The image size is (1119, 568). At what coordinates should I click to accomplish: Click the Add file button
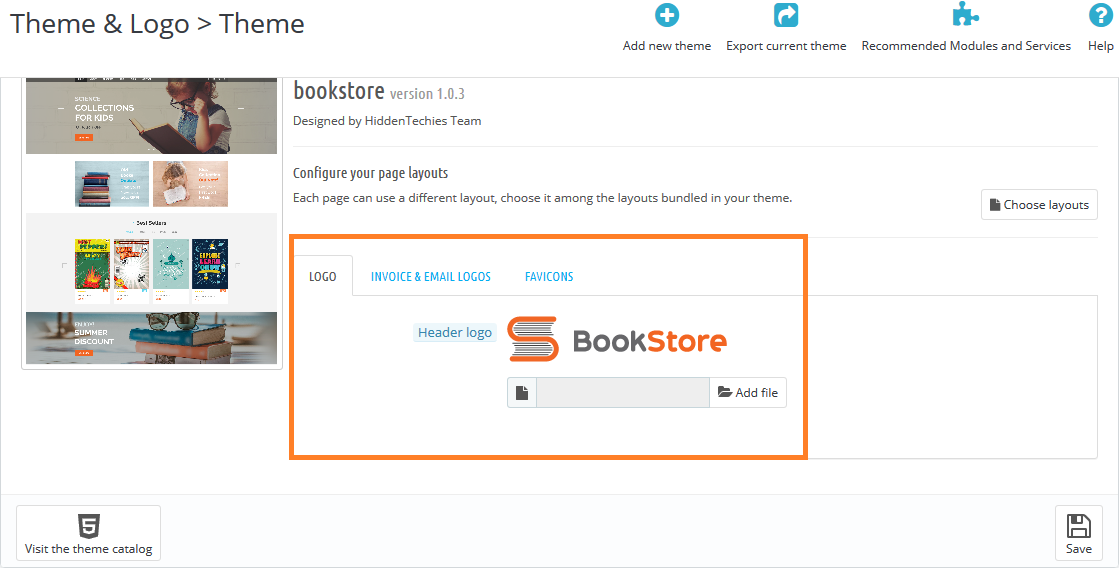(747, 392)
